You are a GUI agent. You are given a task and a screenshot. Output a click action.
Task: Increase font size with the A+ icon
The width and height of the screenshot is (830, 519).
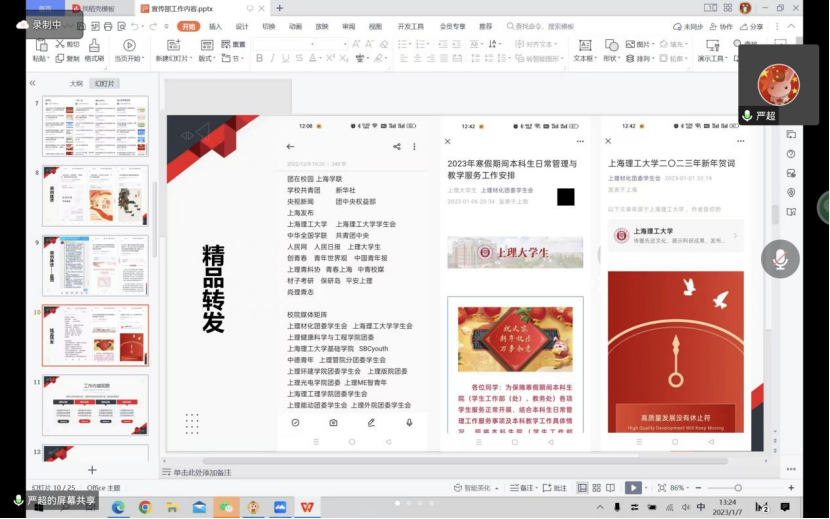(356, 44)
